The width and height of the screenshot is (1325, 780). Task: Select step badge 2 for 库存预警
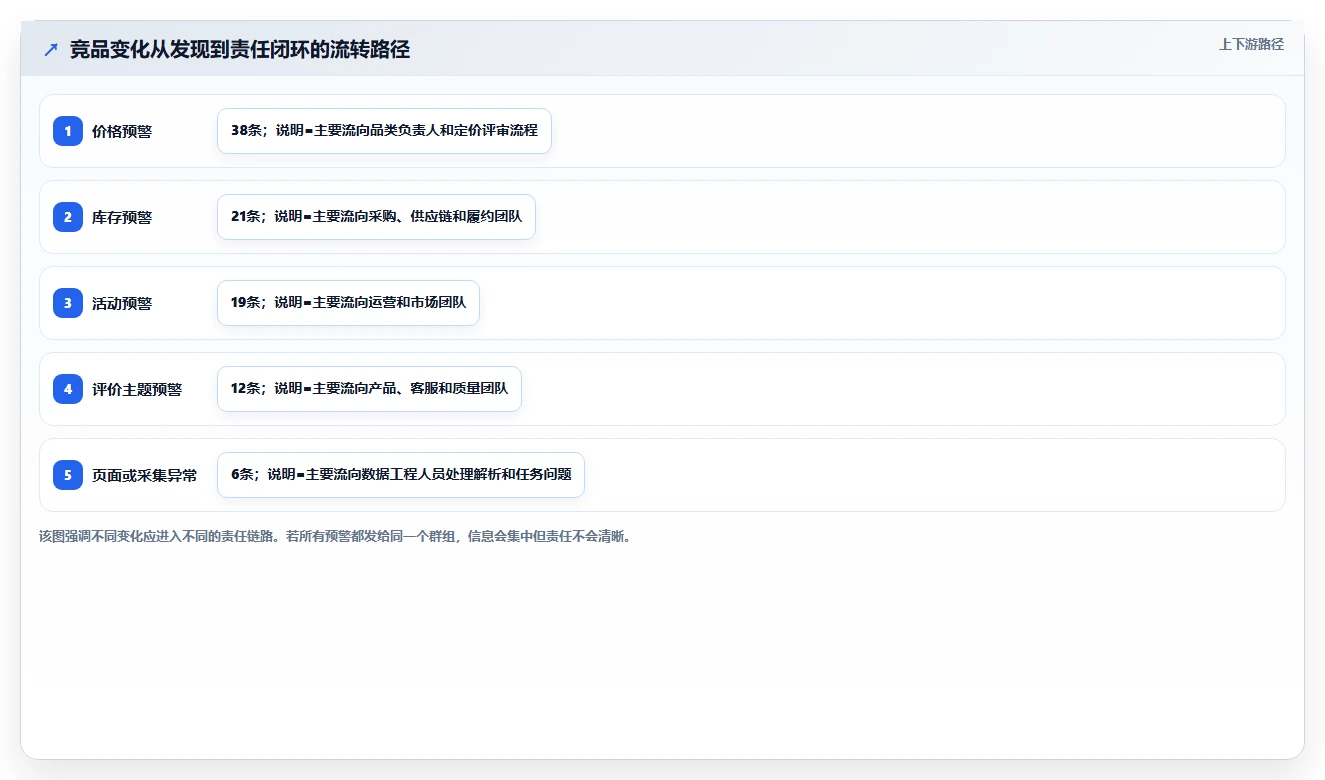pyautogui.click(x=68, y=217)
